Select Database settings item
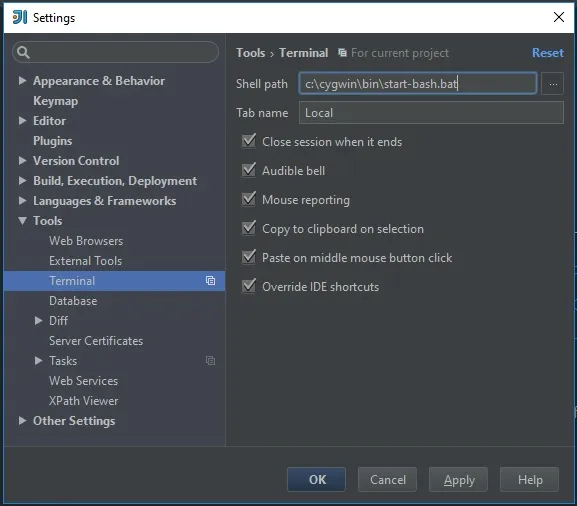577x506 pixels. coord(73,301)
